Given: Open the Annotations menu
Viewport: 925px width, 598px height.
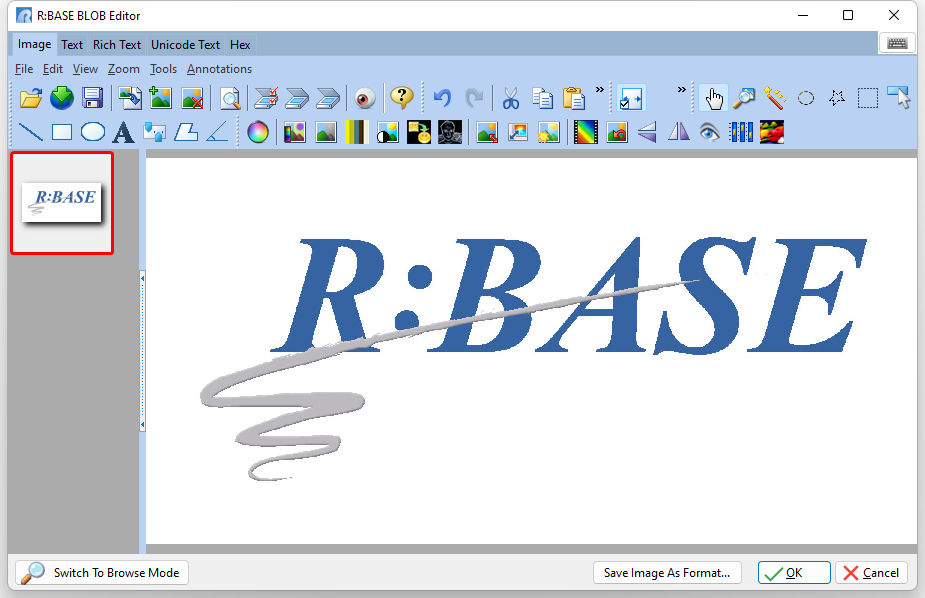Looking at the screenshot, I should [x=219, y=69].
